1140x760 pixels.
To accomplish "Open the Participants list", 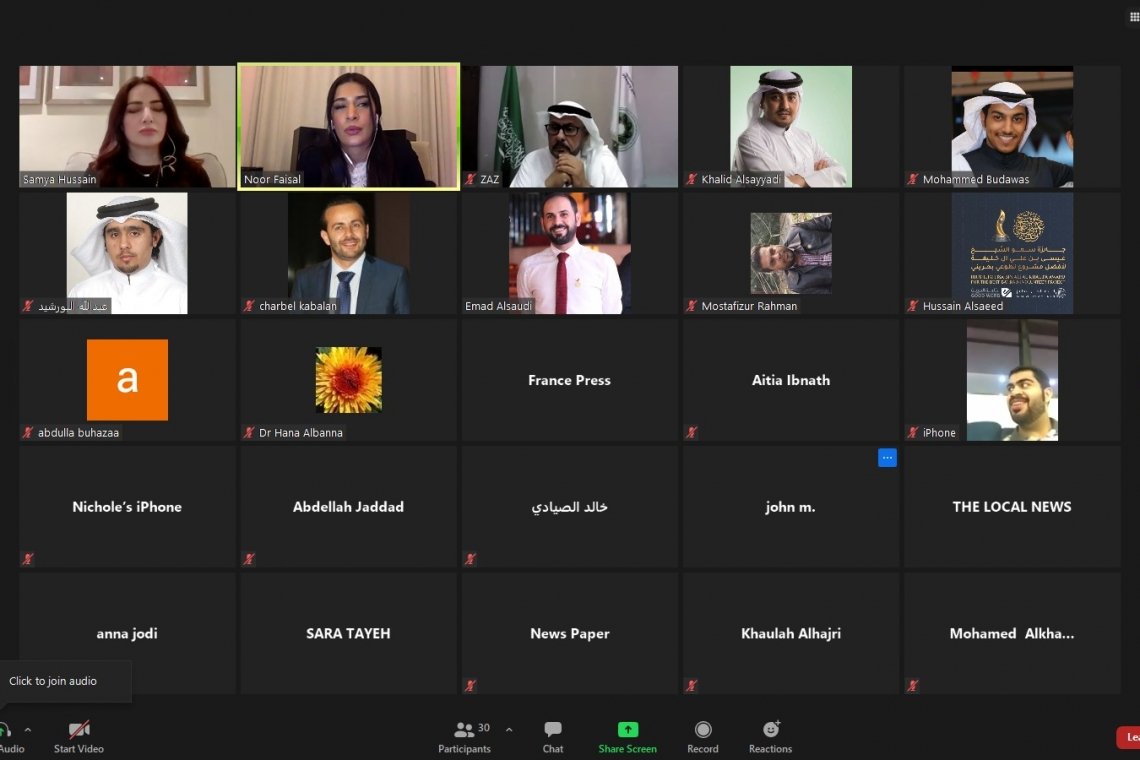I will click(465, 731).
